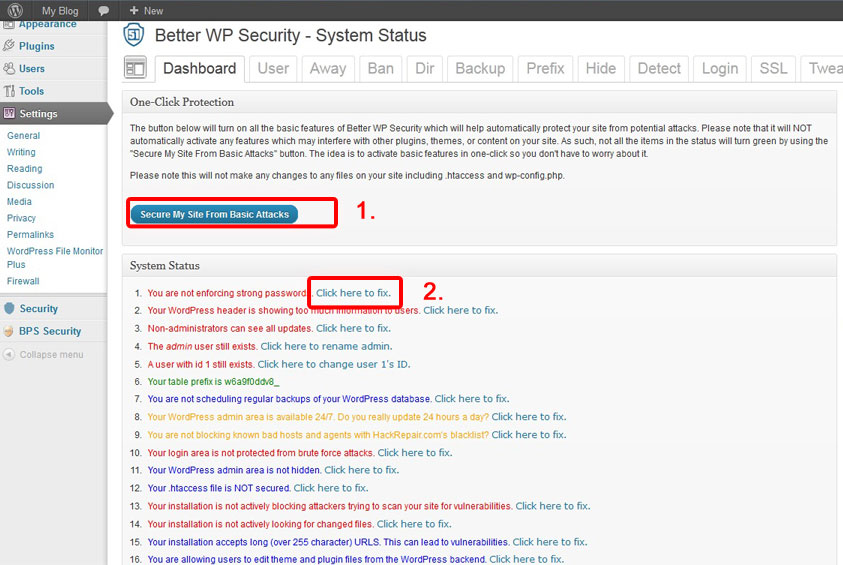Image resolution: width=843 pixels, height=565 pixels.
Task: Click fix link for blocking scanning attackers
Action: 553,506
